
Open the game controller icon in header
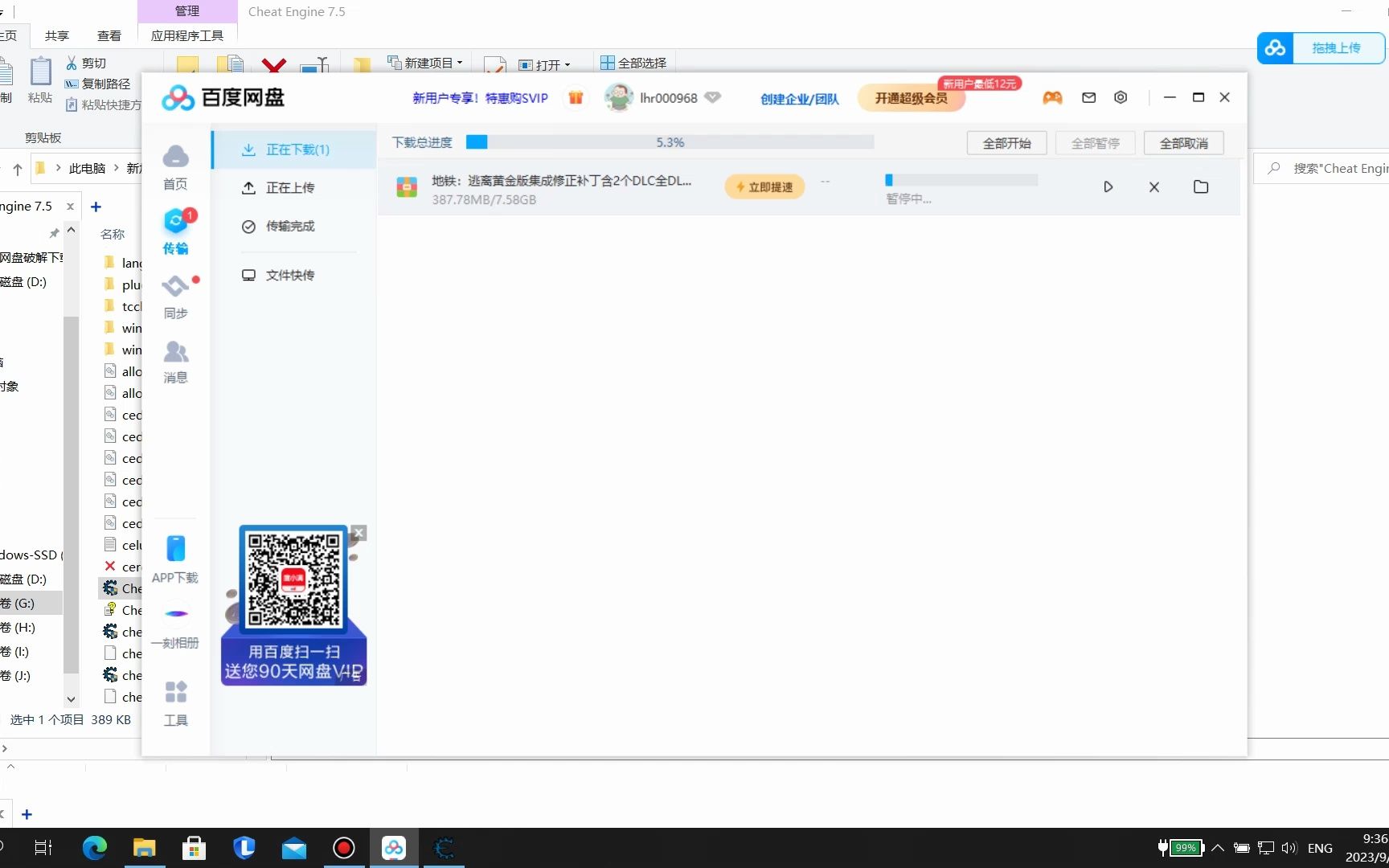point(1052,98)
